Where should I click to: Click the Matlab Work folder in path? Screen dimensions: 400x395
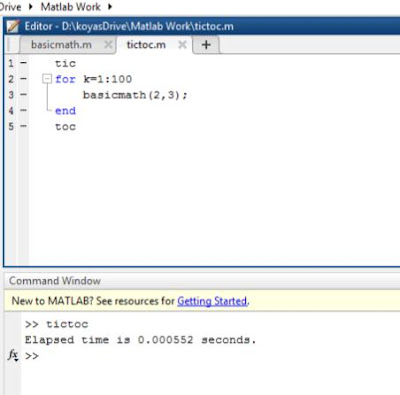tap(70, 6)
